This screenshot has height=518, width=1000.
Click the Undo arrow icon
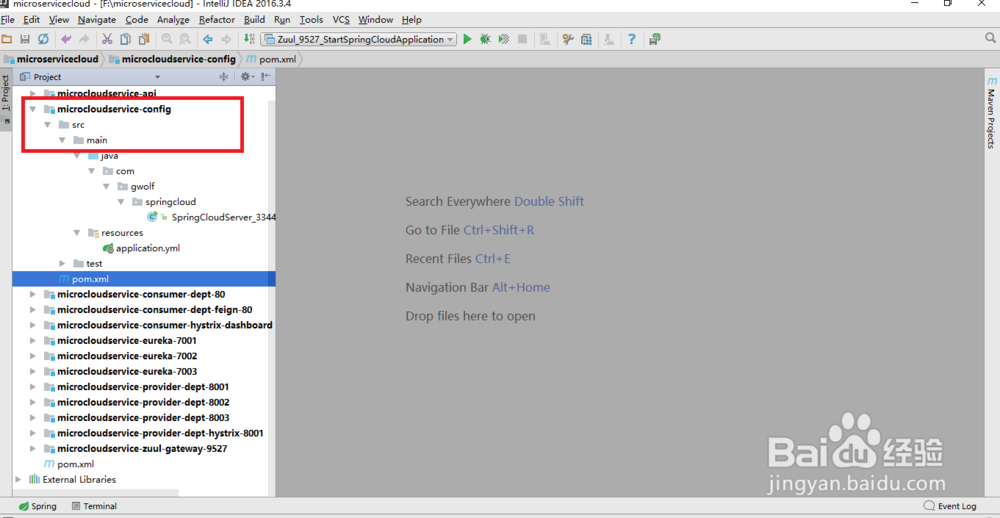pyautogui.click(x=66, y=40)
